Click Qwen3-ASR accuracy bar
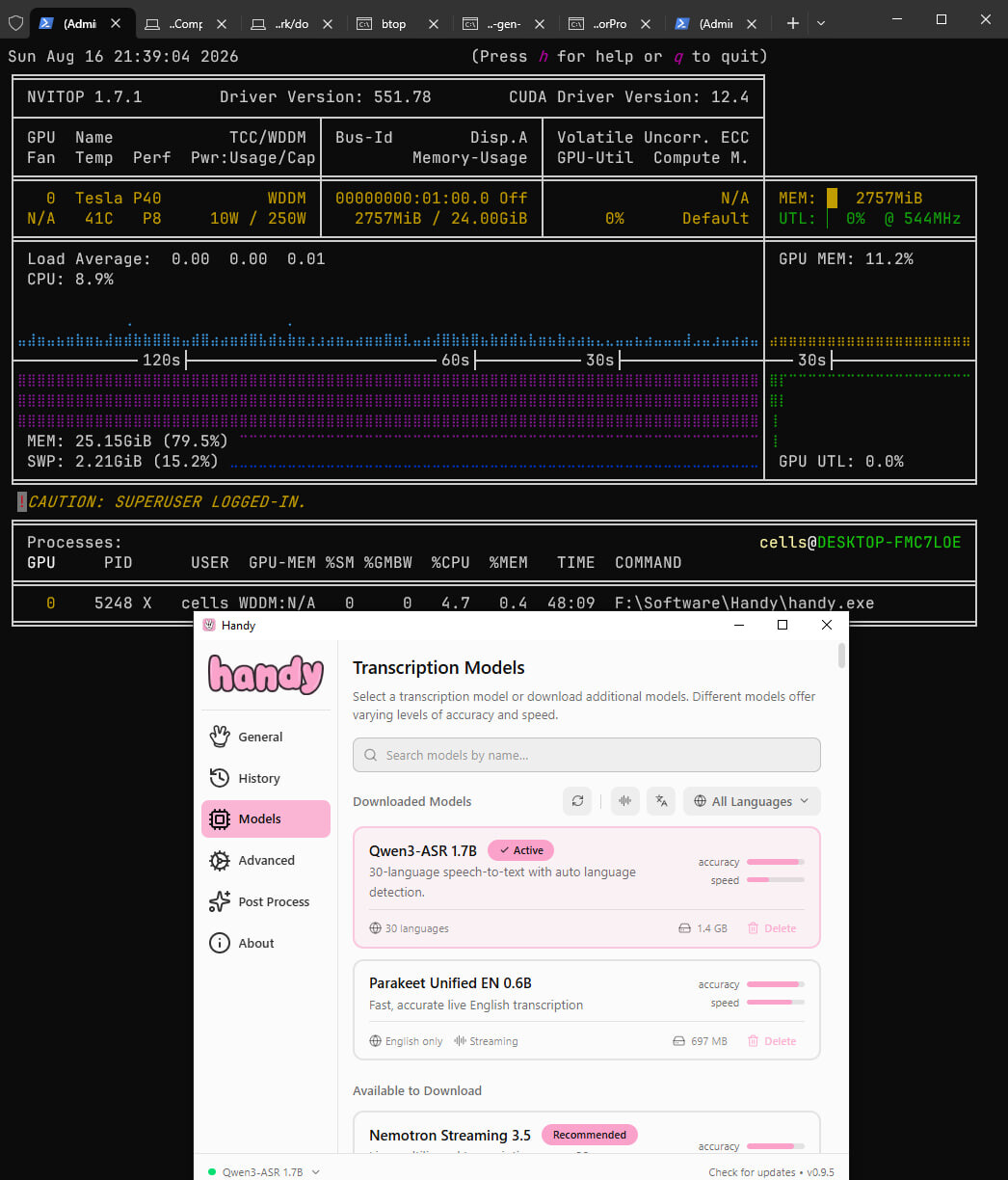 coord(776,862)
